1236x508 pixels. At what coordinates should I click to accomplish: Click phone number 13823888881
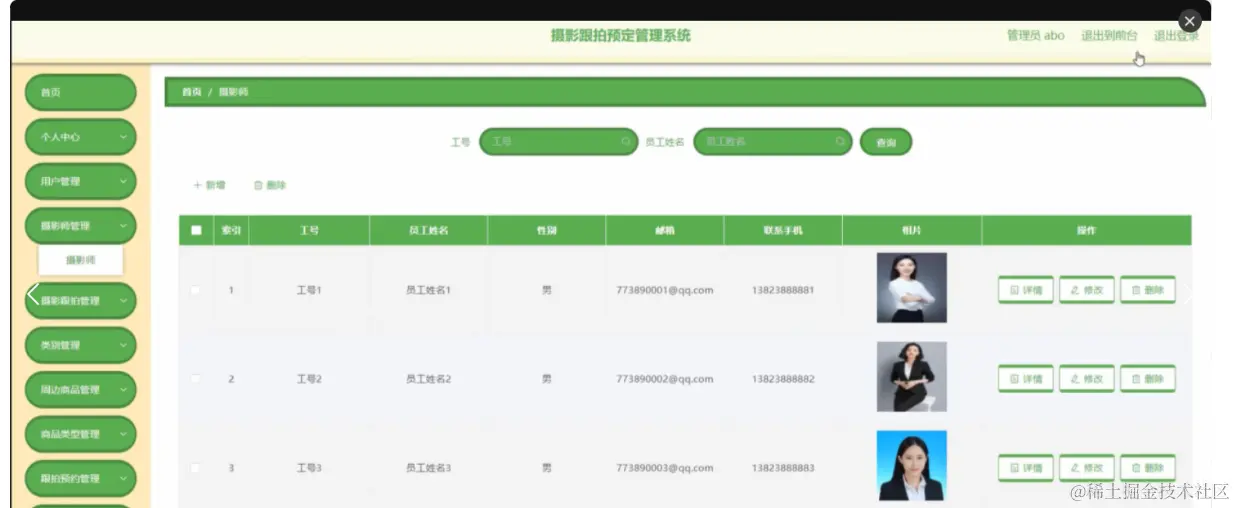[x=783, y=290]
